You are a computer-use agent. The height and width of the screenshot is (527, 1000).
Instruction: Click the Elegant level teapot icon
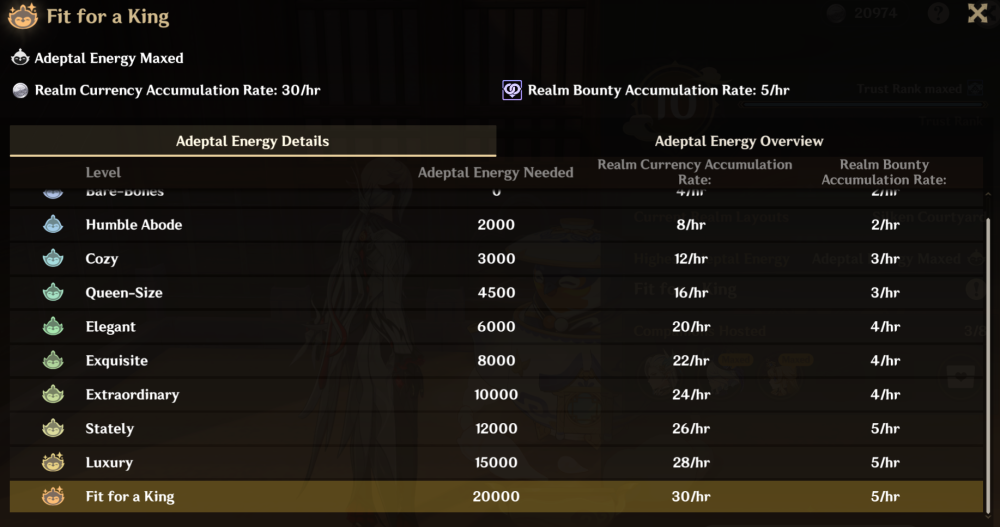pos(53,327)
